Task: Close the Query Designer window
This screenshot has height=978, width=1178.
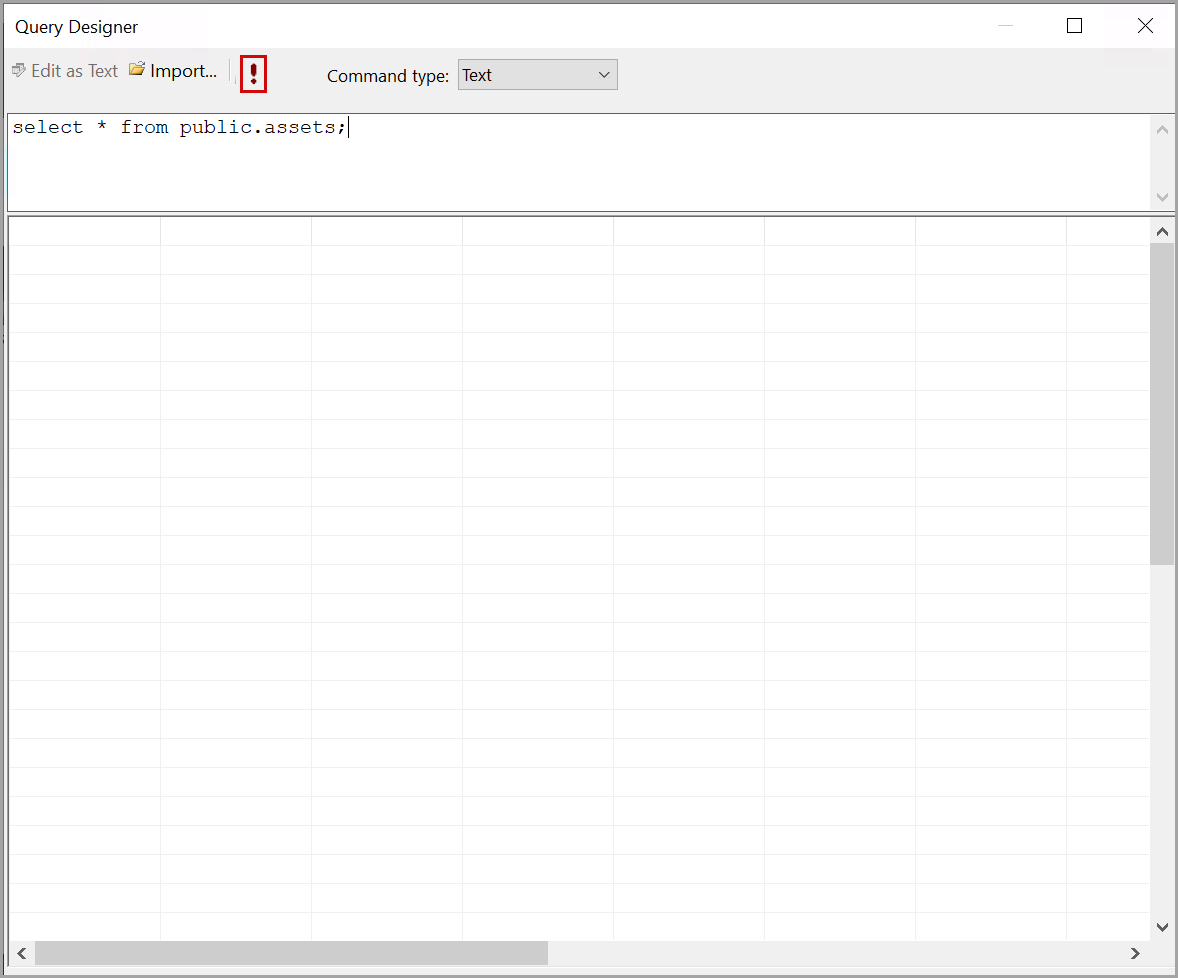Action: point(1145,26)
